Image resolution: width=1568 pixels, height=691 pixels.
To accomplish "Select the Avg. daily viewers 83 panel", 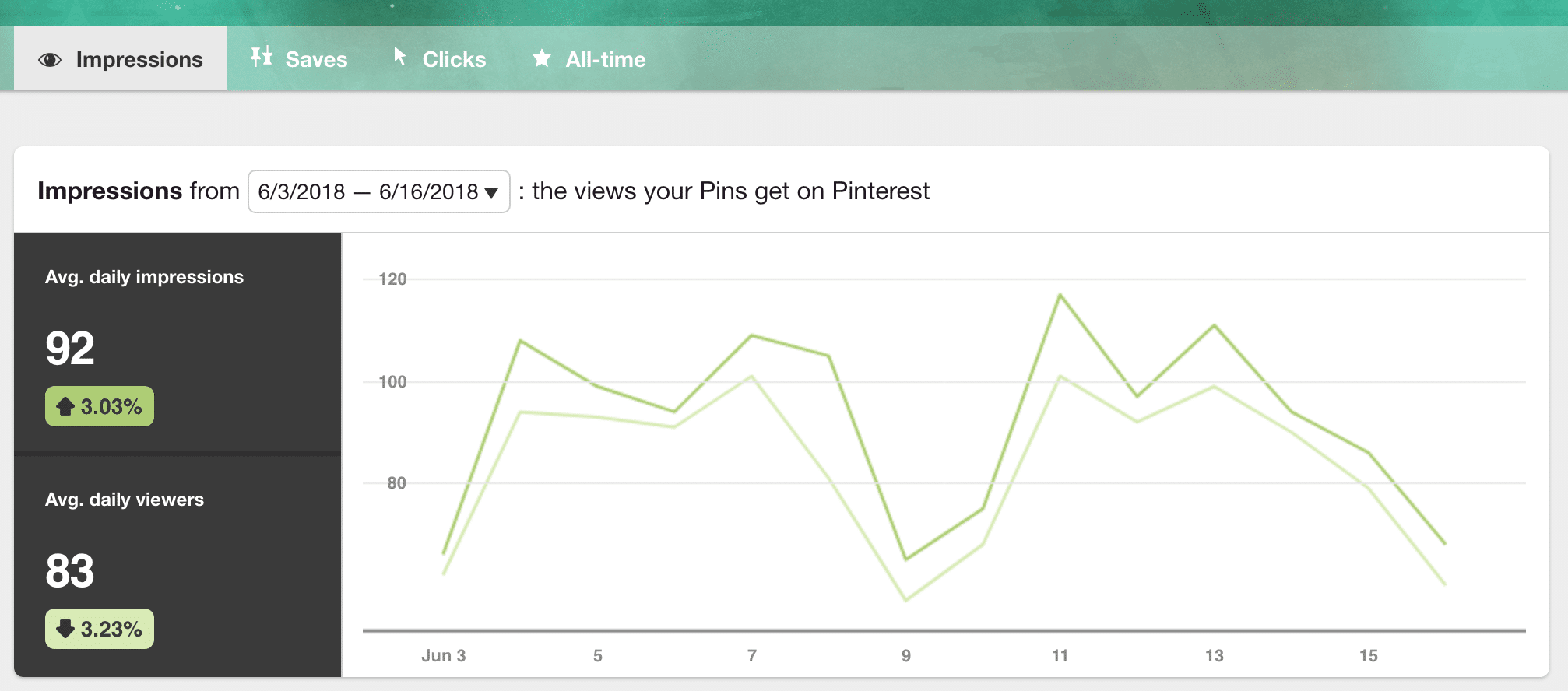I will tap(178, 566).
